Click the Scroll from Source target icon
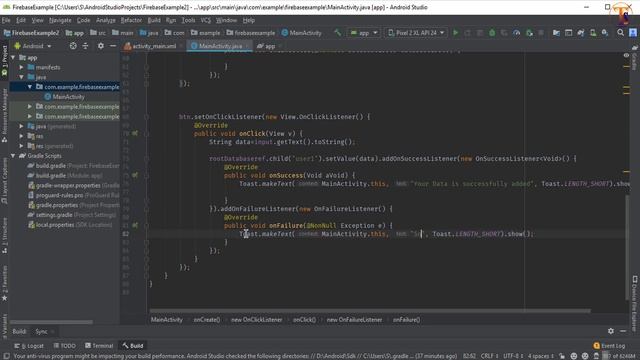The width and height of the screenshot is (640, 360). click(73, 46)
